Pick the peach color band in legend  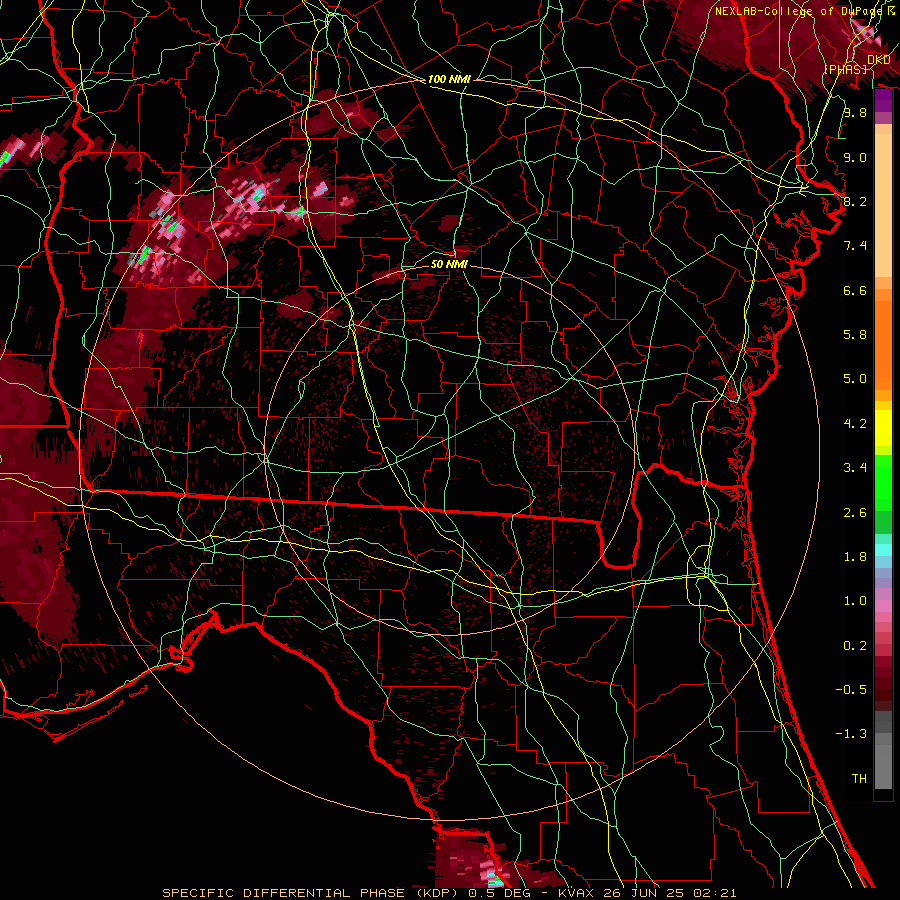click(883, 205)
